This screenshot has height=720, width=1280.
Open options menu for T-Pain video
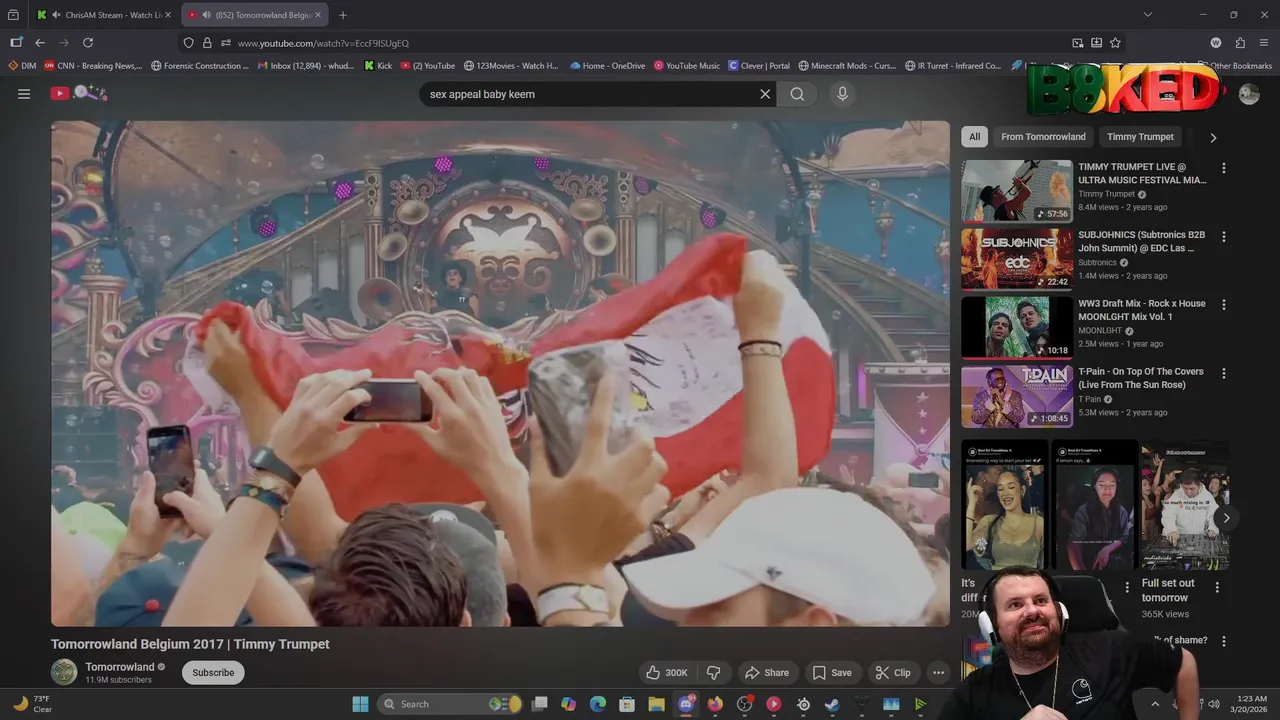(x=1223, y=373)
